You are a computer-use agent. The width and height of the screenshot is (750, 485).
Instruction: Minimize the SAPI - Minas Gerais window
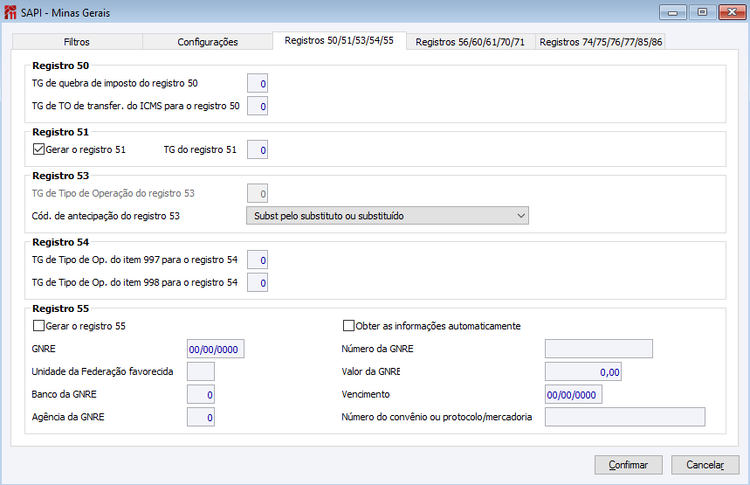coord(673,12)
